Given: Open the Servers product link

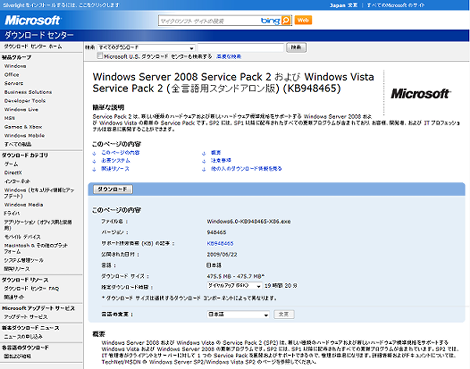Looking at the screenshot, I should pyautogui.click(x=14, y=83).
